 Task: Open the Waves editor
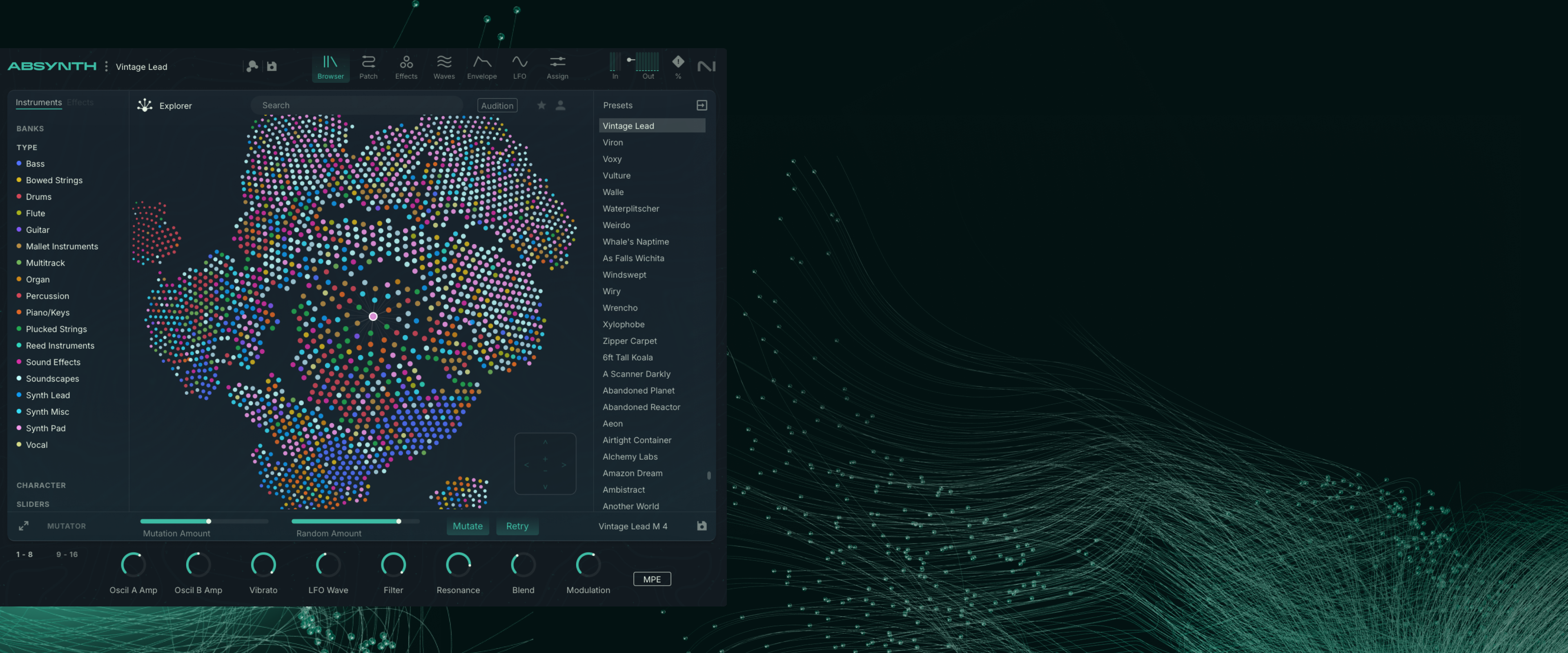tap(444, 67)
